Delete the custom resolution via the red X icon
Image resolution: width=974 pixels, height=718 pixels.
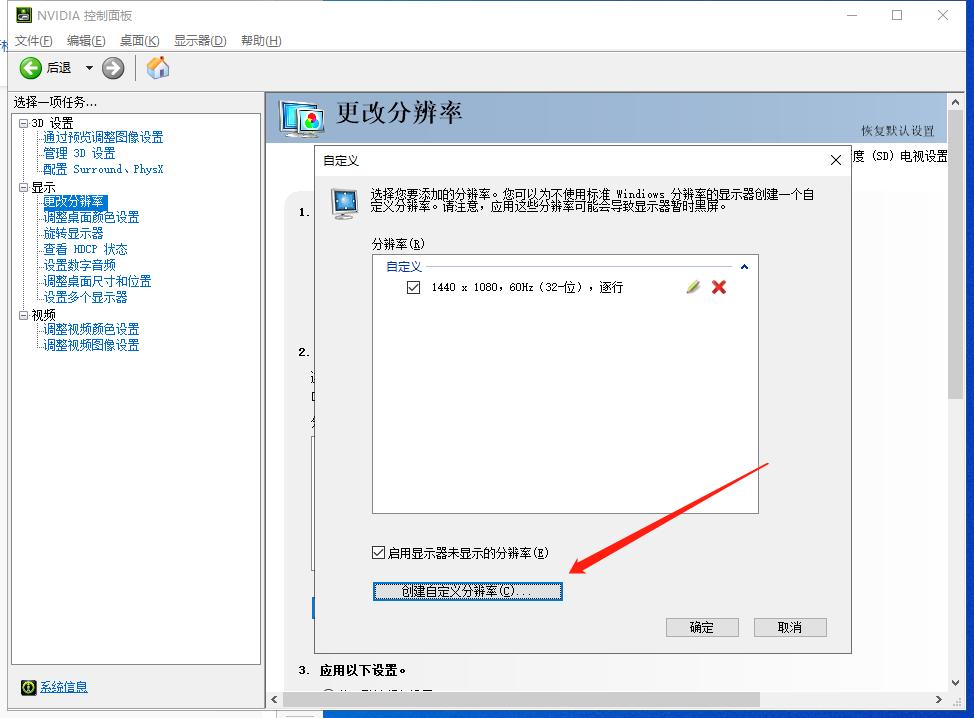717,287
